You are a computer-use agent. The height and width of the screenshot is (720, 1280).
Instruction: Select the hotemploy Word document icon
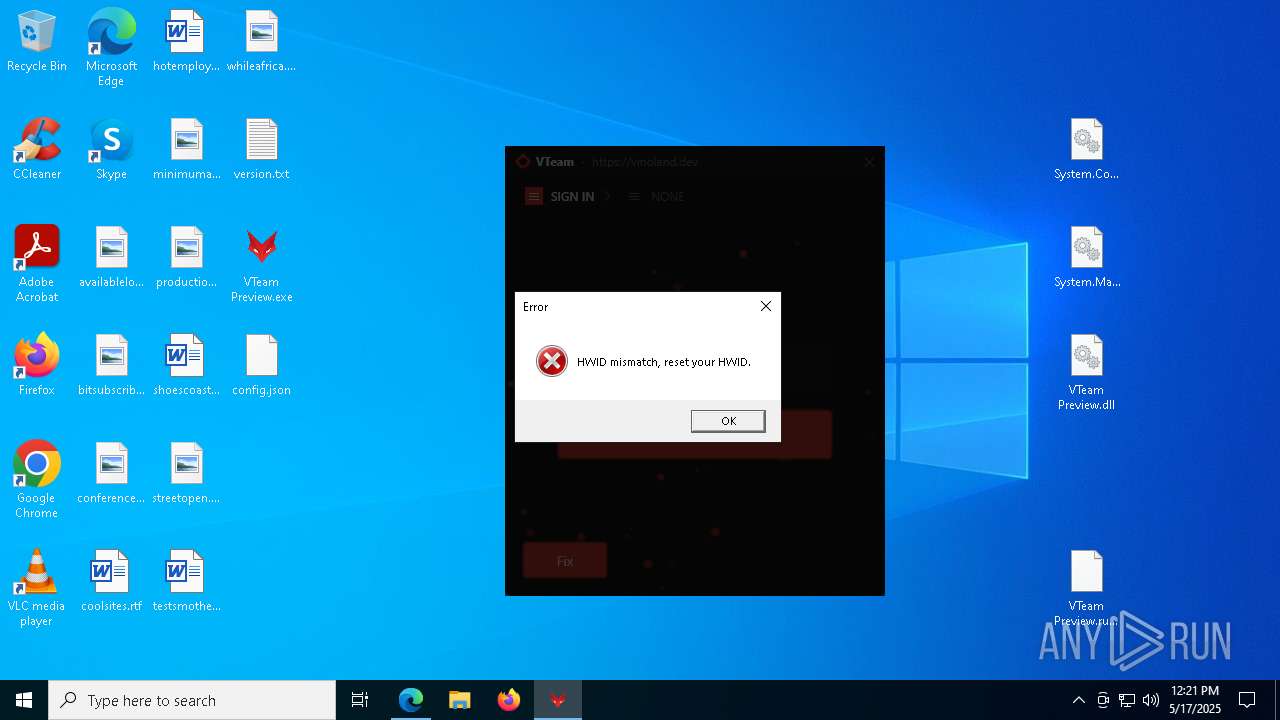186,41
